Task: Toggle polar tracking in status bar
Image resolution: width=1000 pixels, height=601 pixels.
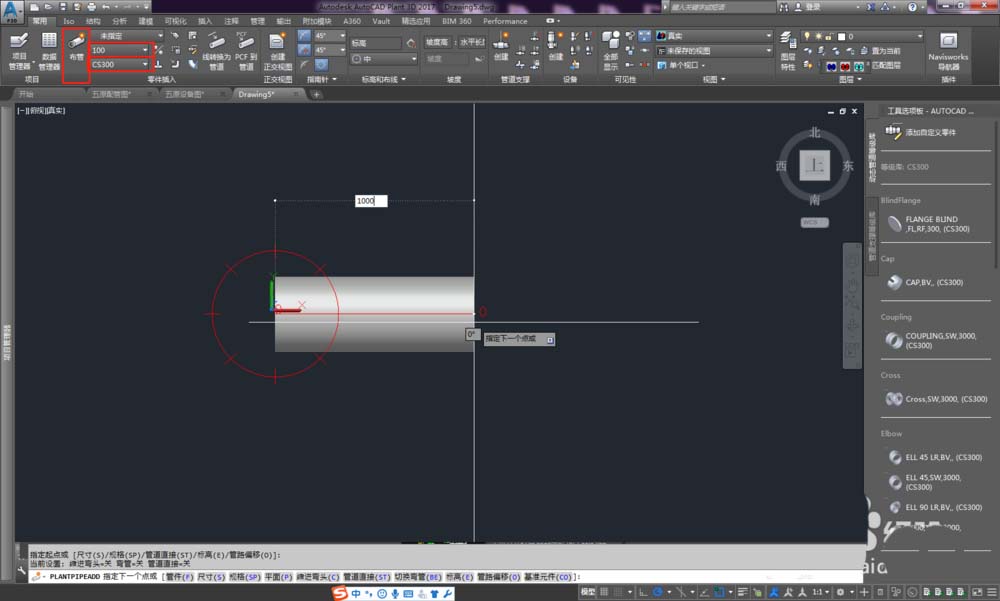Action: (x=658, y=592)
